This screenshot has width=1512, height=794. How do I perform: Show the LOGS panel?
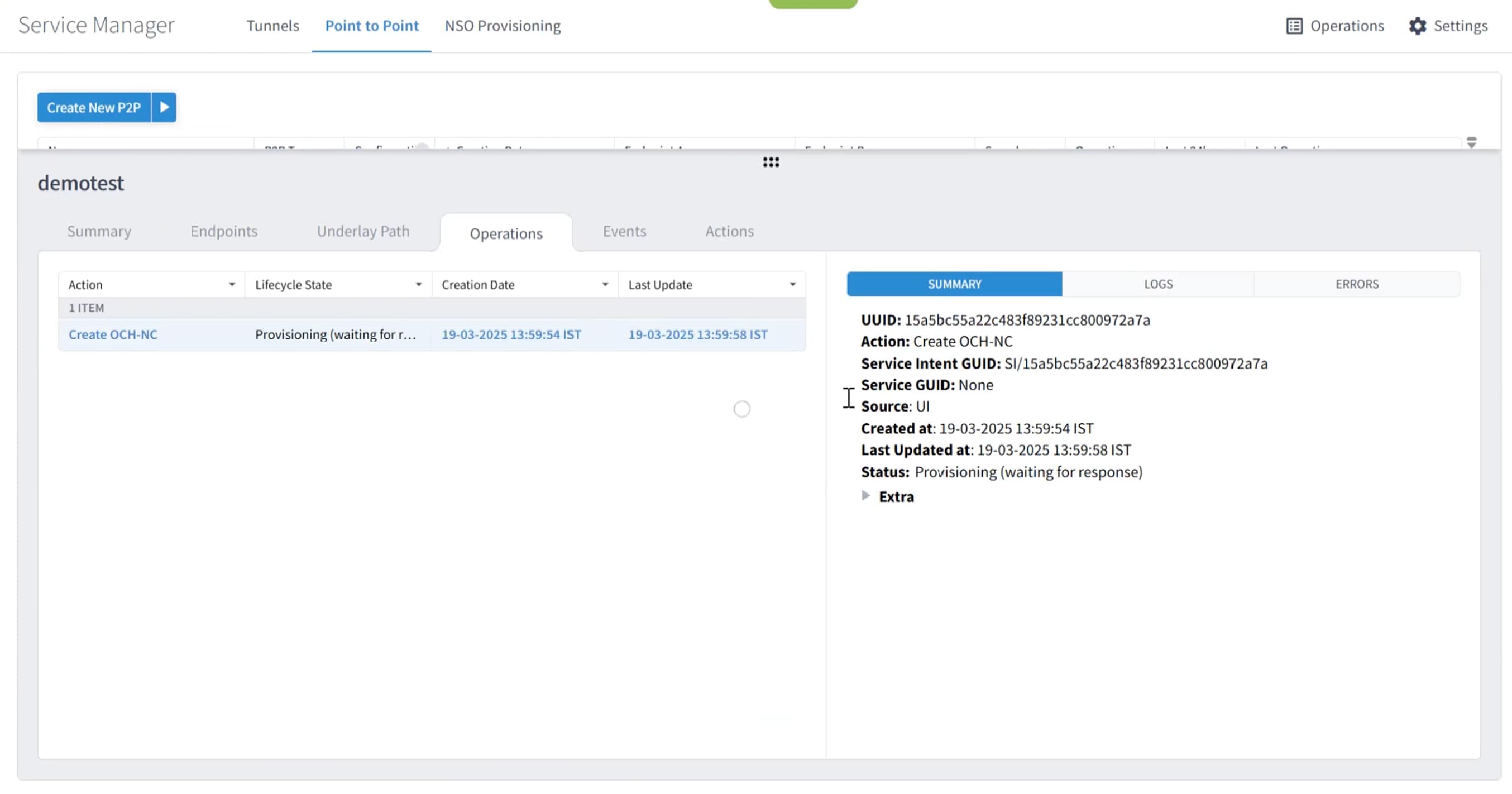tap(1158, 284)
